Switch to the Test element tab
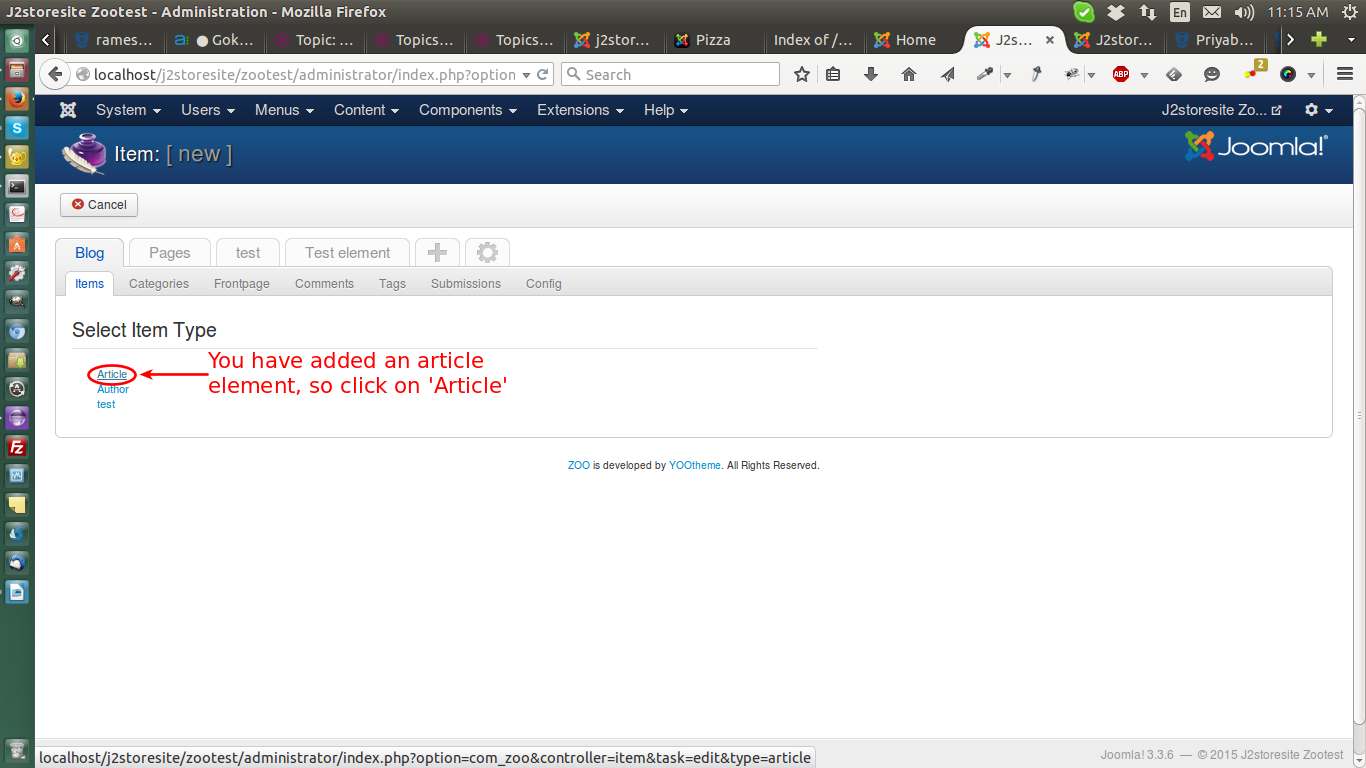1366x768 pixels. coord(347,253)
